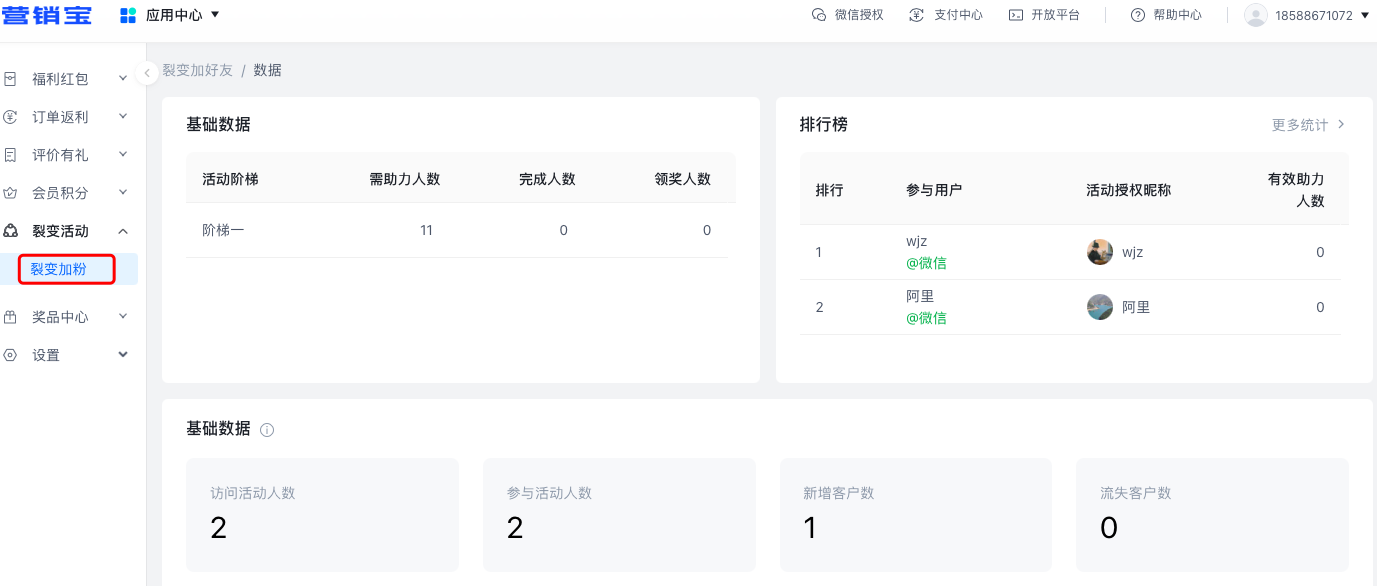
Task: Click the 应用中心 grid icon
Action: coord(128,15)
